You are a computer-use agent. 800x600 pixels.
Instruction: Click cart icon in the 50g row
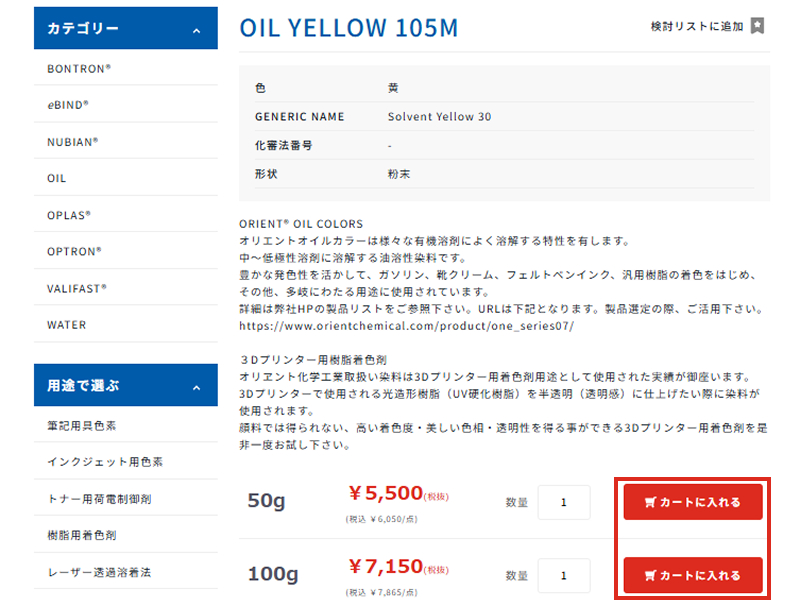(x=651, y=503)
